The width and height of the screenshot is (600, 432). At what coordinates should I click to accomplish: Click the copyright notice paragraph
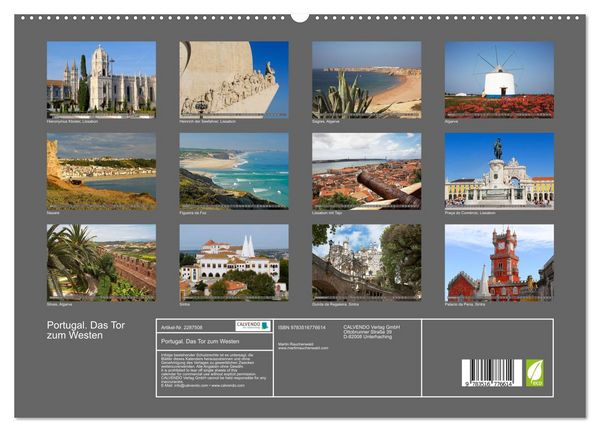(x=213, y=370)
